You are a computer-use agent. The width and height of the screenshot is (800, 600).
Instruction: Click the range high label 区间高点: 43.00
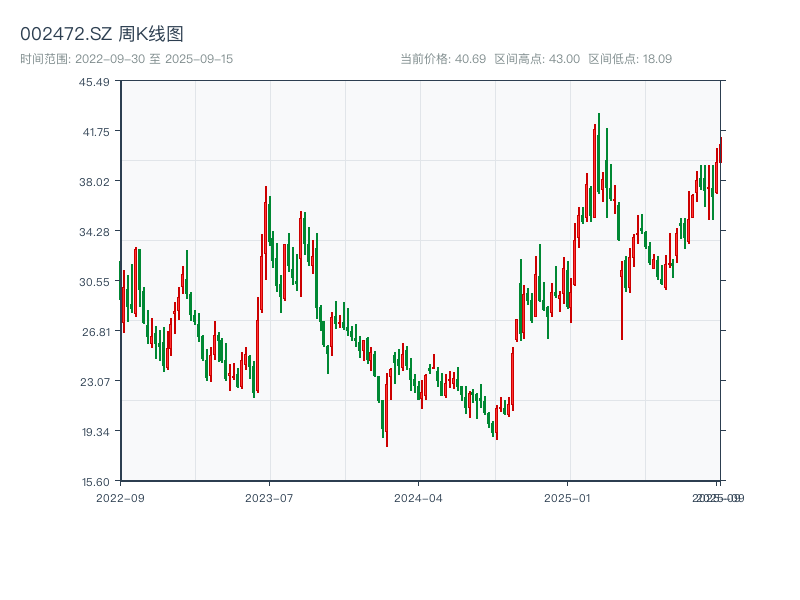click(537, 59)
